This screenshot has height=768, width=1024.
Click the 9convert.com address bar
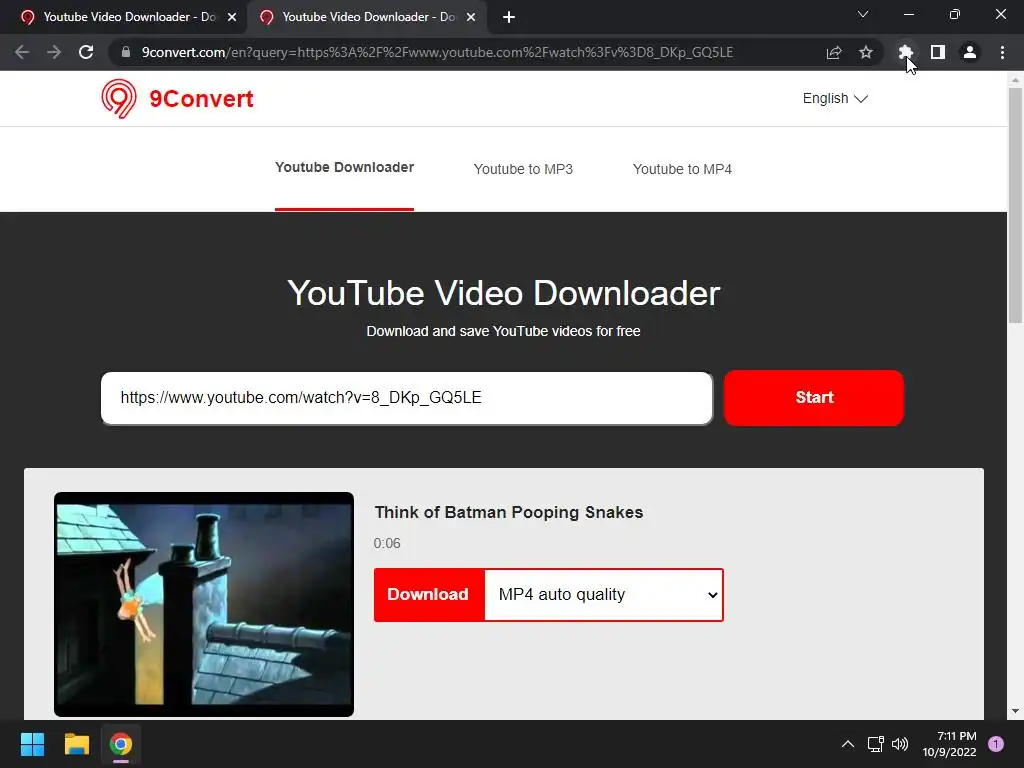437,52
